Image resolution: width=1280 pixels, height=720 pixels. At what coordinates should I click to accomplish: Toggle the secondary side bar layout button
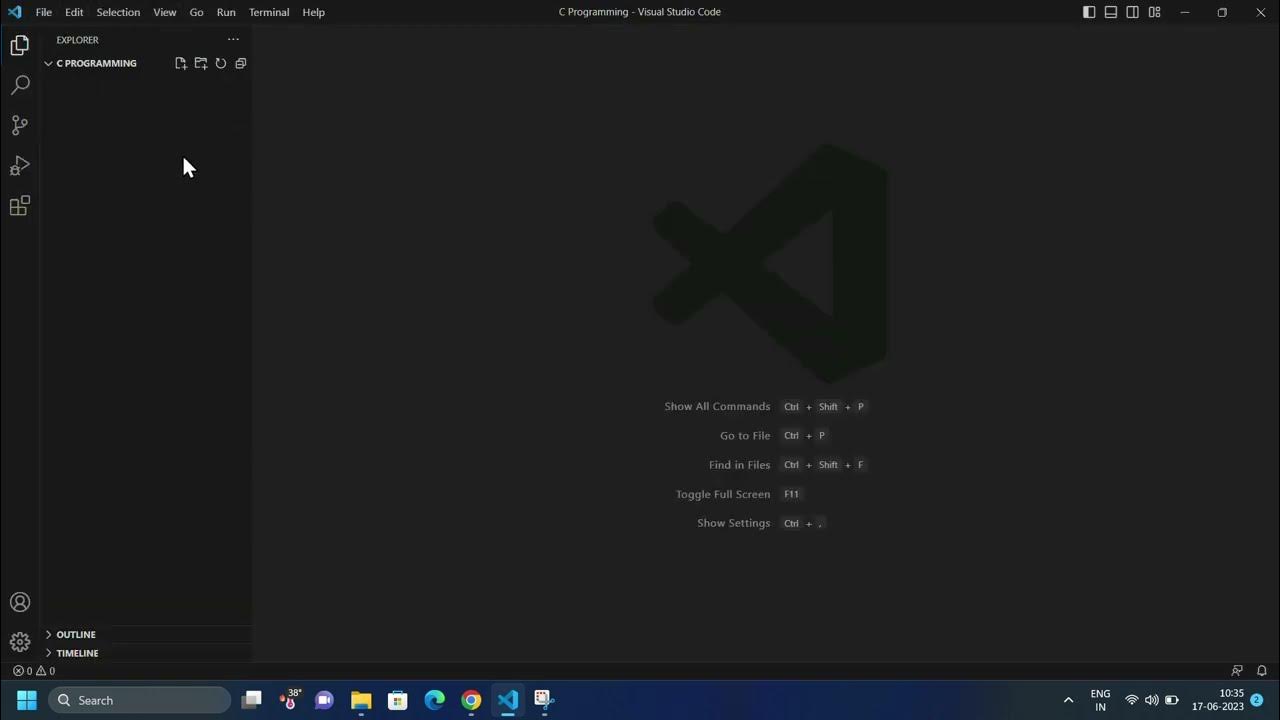(1132, 12)
